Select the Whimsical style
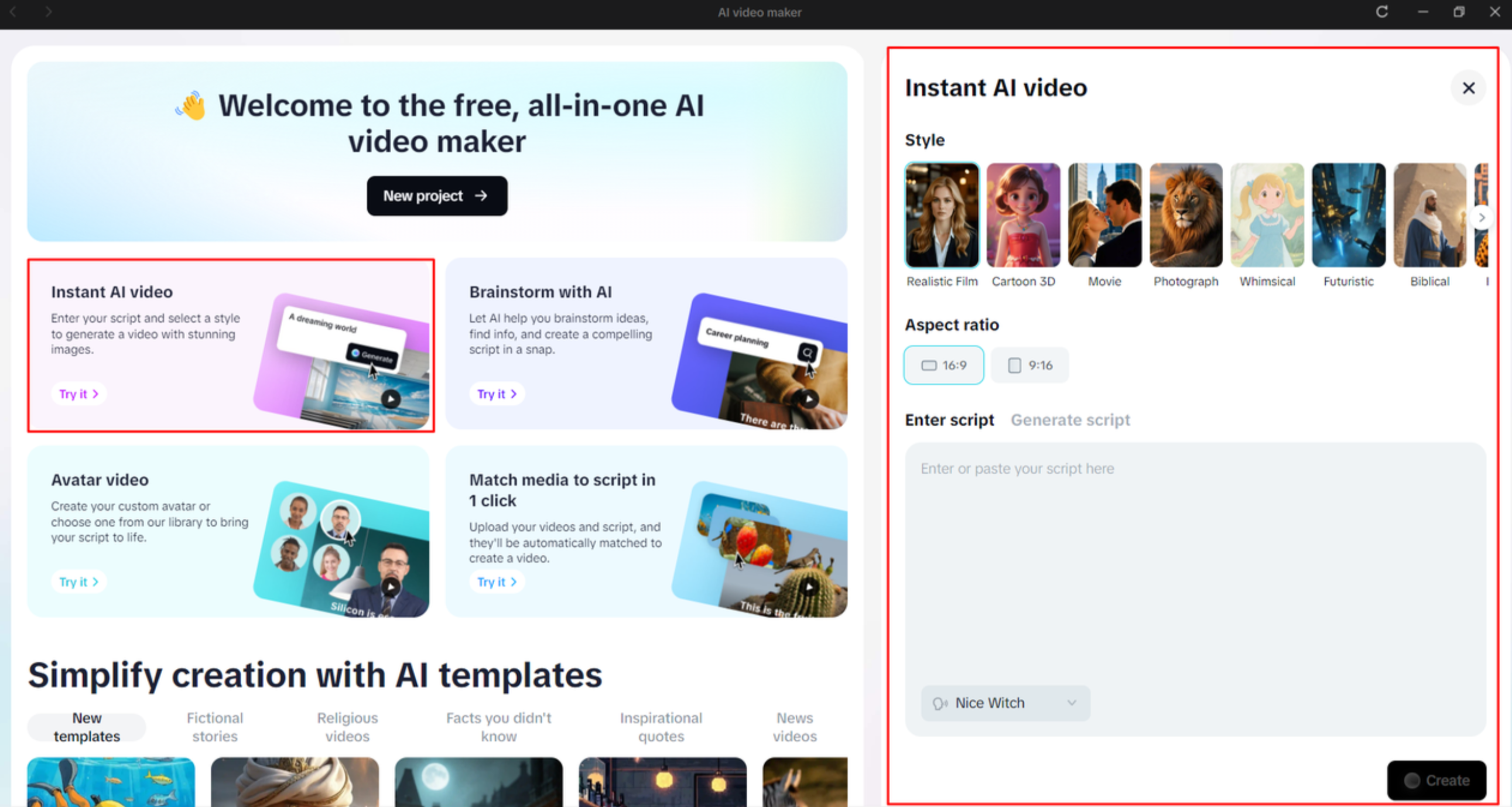This screenshot has height=807, width=1512. click(1266, 215)
